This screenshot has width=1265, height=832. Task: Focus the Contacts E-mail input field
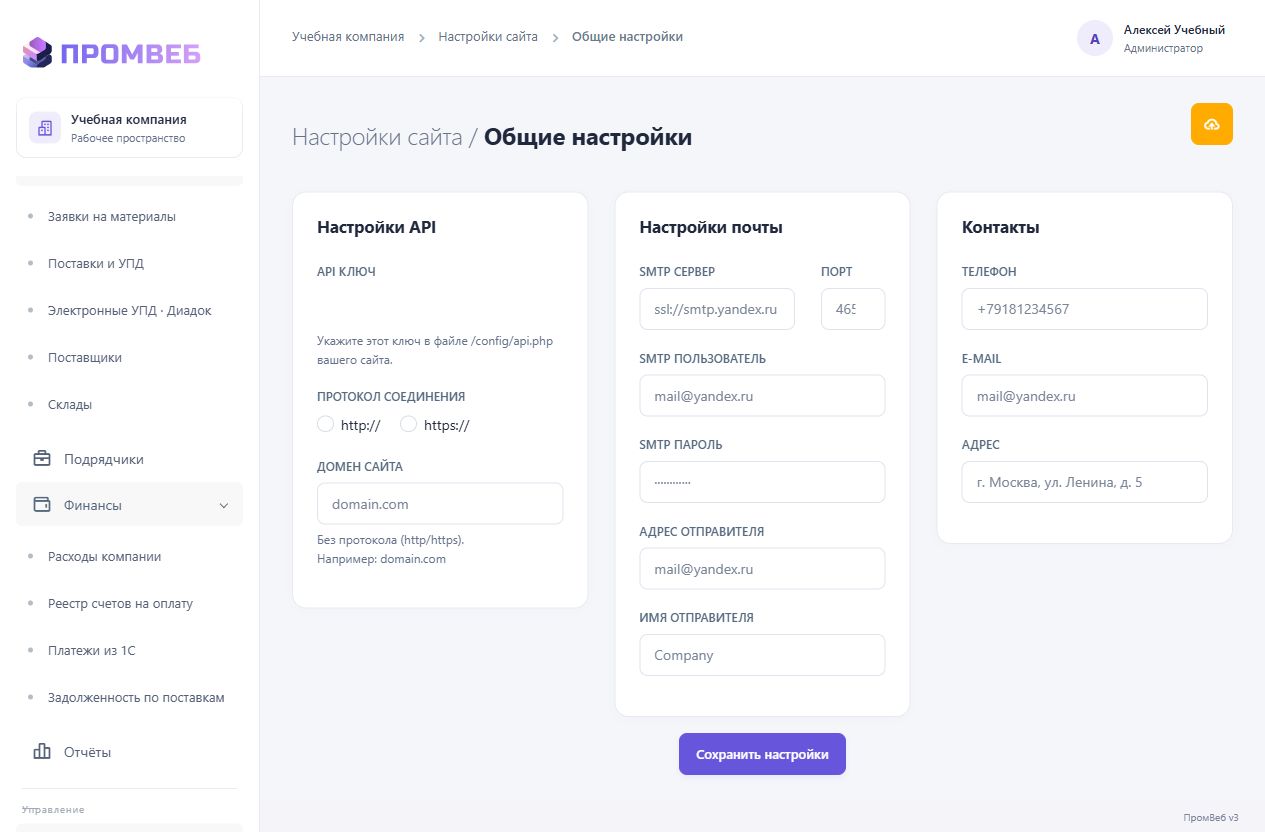click(1085, 396)
